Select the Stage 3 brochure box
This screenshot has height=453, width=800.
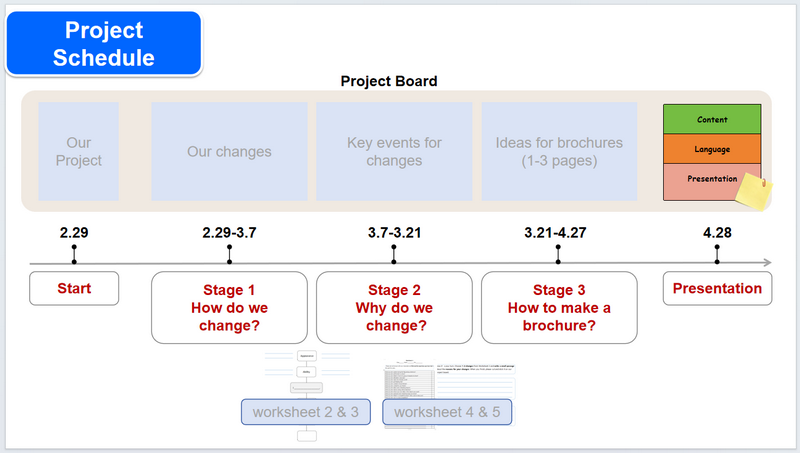click(560, 307)
